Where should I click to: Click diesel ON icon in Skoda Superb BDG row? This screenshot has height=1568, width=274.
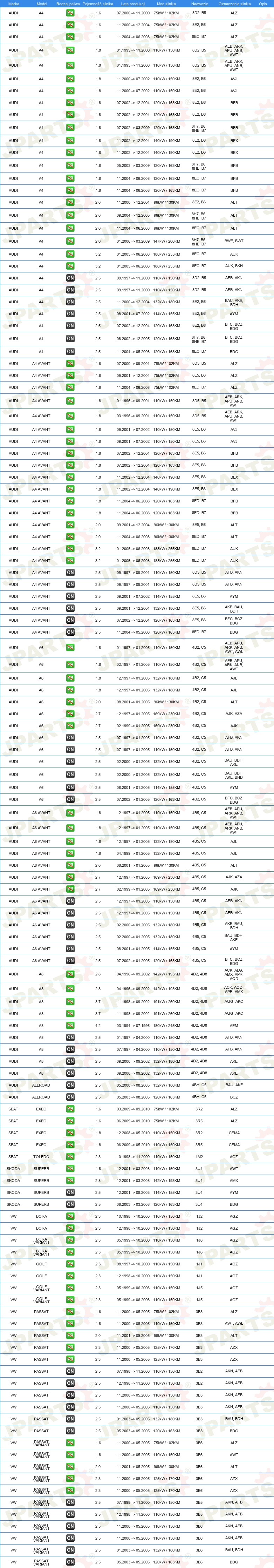tap(70, 1205)
